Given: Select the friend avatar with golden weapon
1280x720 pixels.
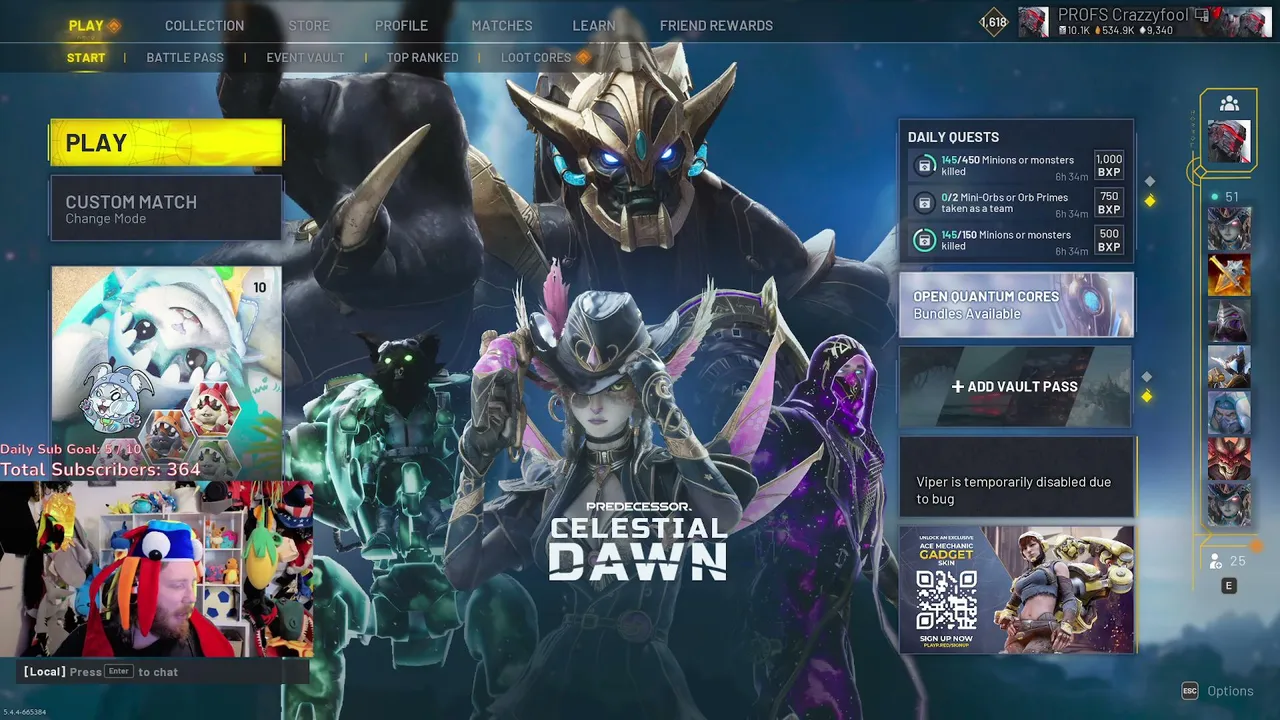Looking at the screenshot, I should coord(1229,275).
